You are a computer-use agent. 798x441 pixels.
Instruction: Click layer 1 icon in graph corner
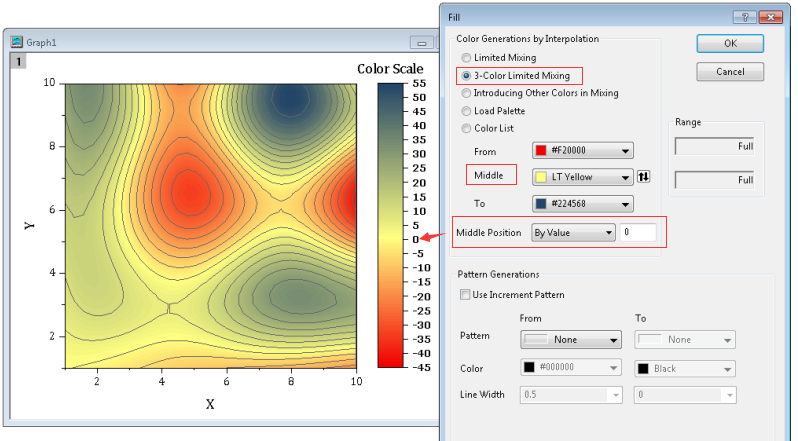(x=17, y=61)
